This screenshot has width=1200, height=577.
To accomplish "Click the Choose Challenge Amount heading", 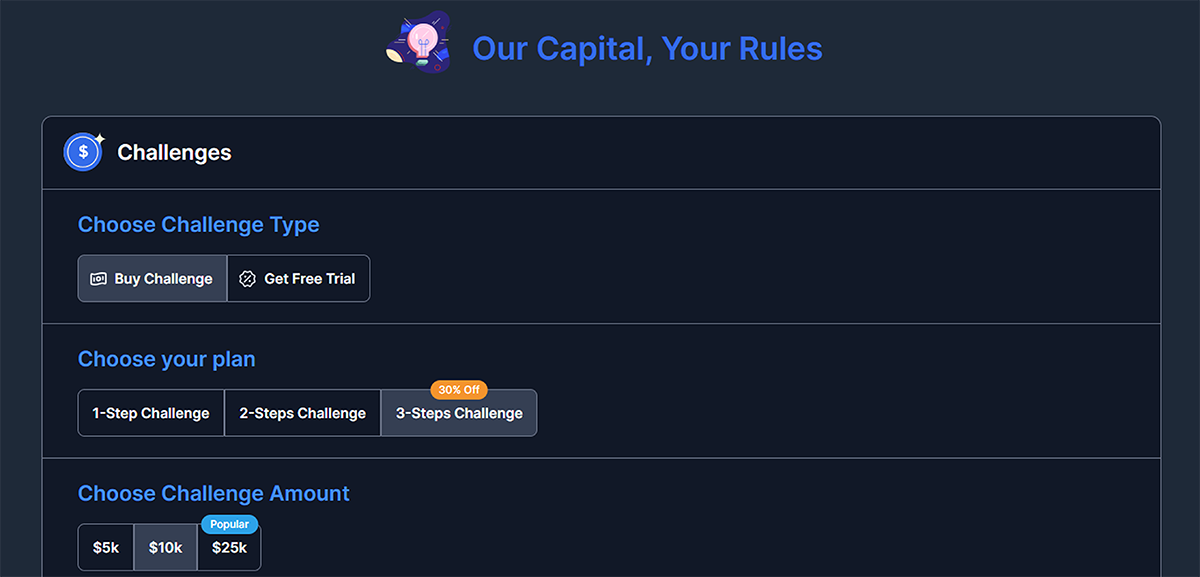I will 214,493.
